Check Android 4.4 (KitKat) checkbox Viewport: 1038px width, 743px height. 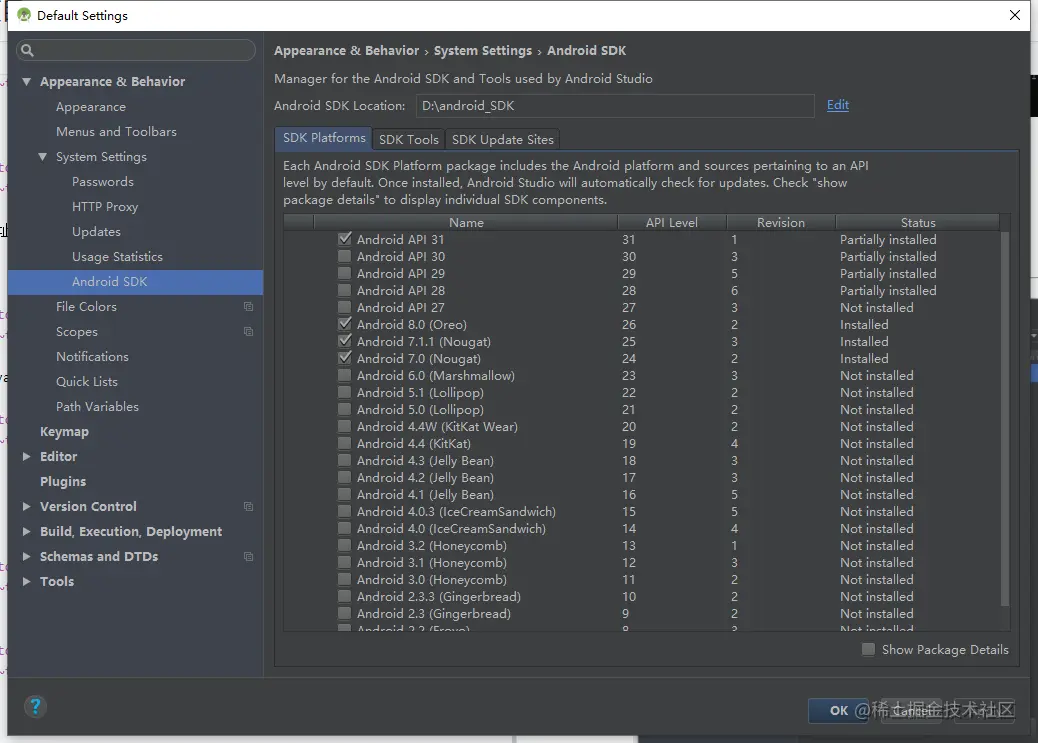tap(344, 444)
